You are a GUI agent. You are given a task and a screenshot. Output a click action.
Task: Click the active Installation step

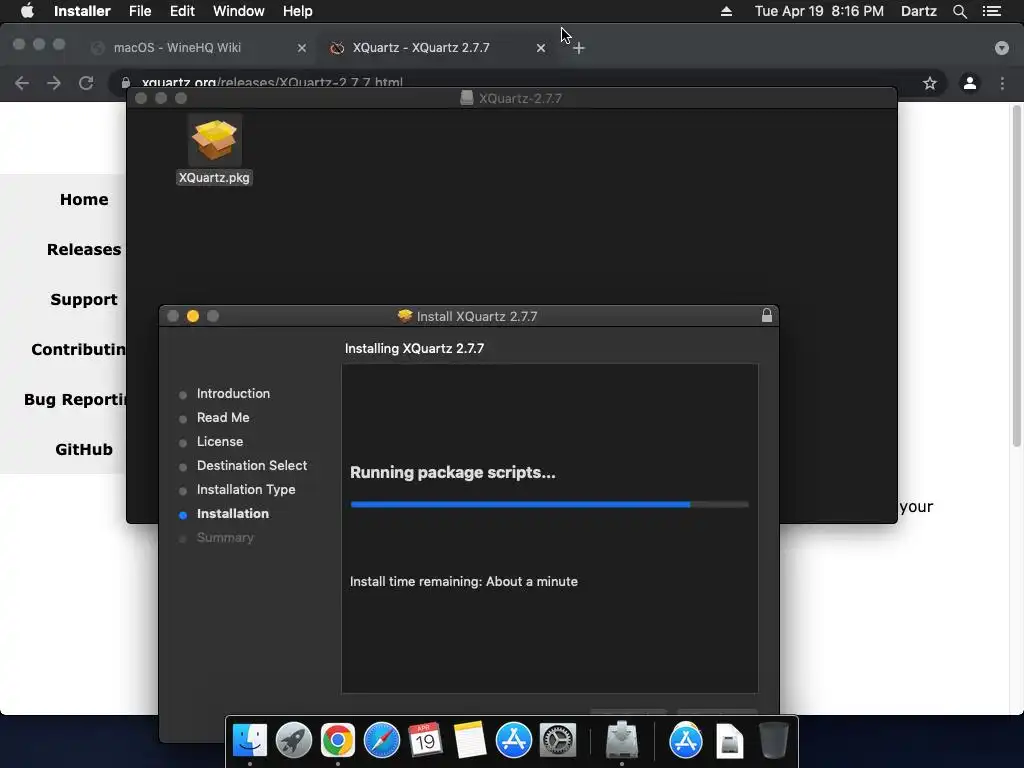pos(232,513)
